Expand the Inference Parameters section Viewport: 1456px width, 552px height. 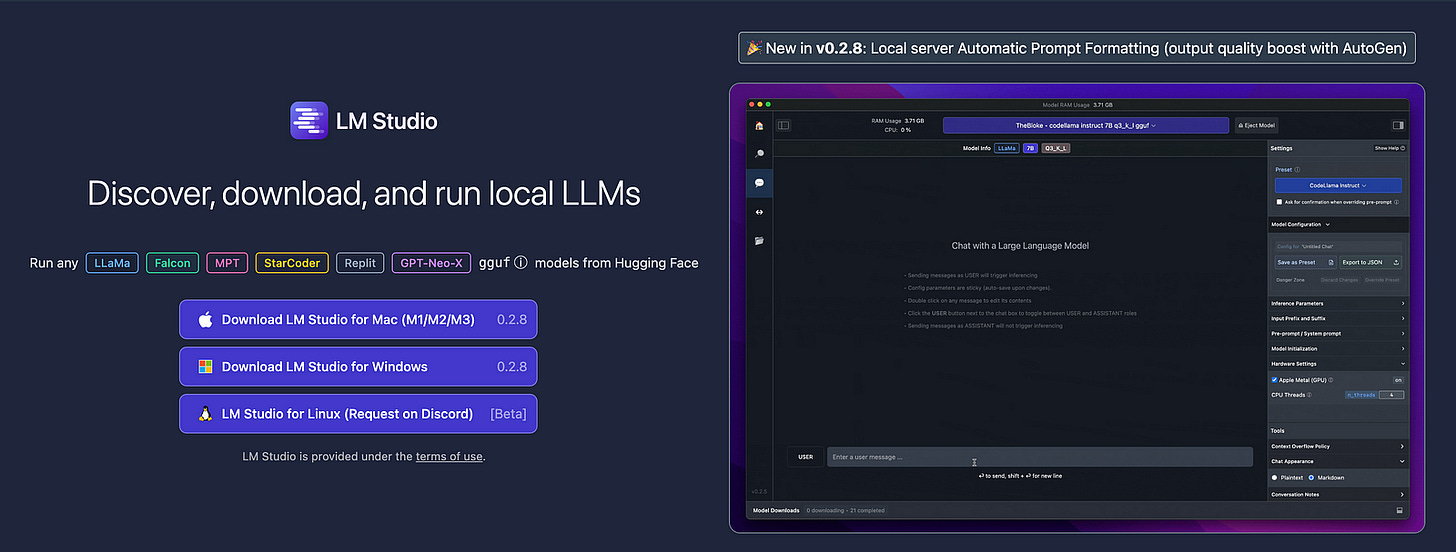pos(1337,303)
